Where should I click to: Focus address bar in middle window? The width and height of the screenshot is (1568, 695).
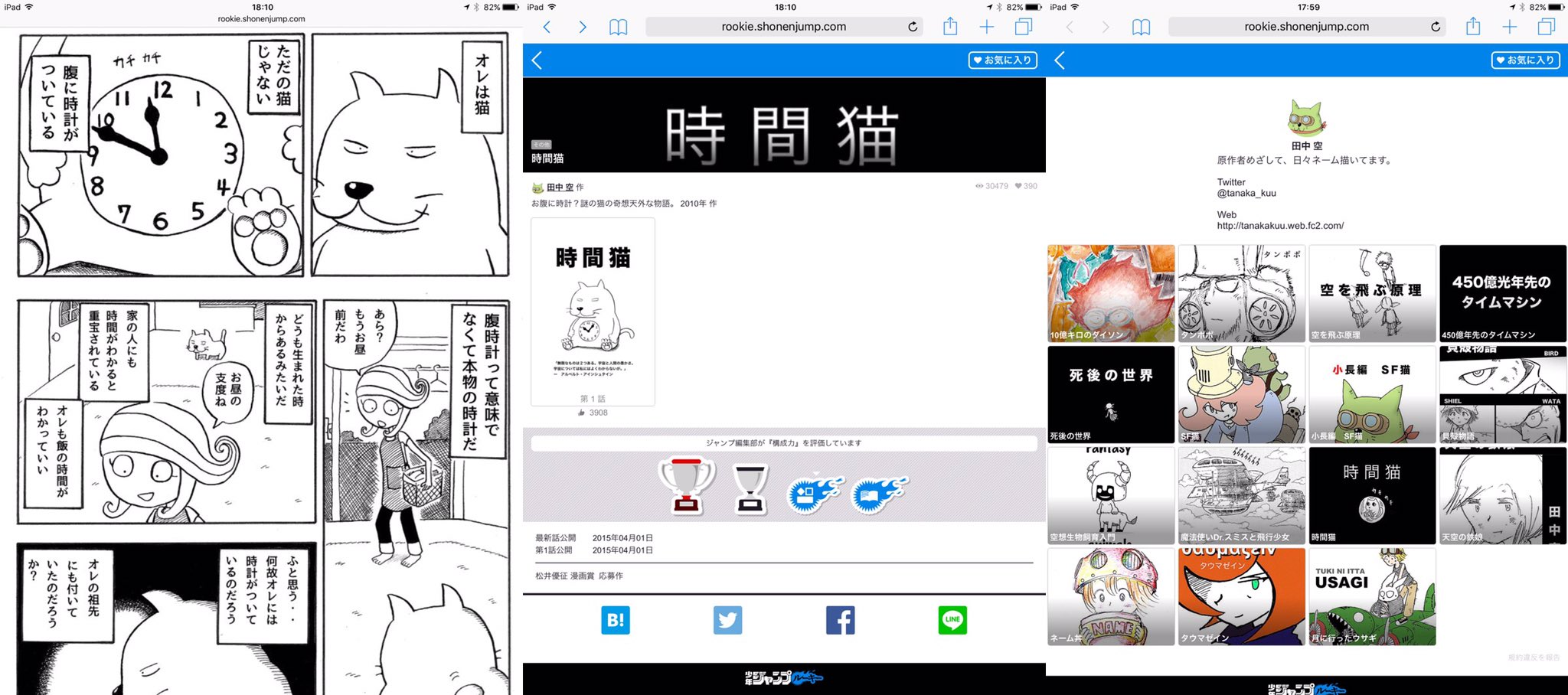point(784,27)
